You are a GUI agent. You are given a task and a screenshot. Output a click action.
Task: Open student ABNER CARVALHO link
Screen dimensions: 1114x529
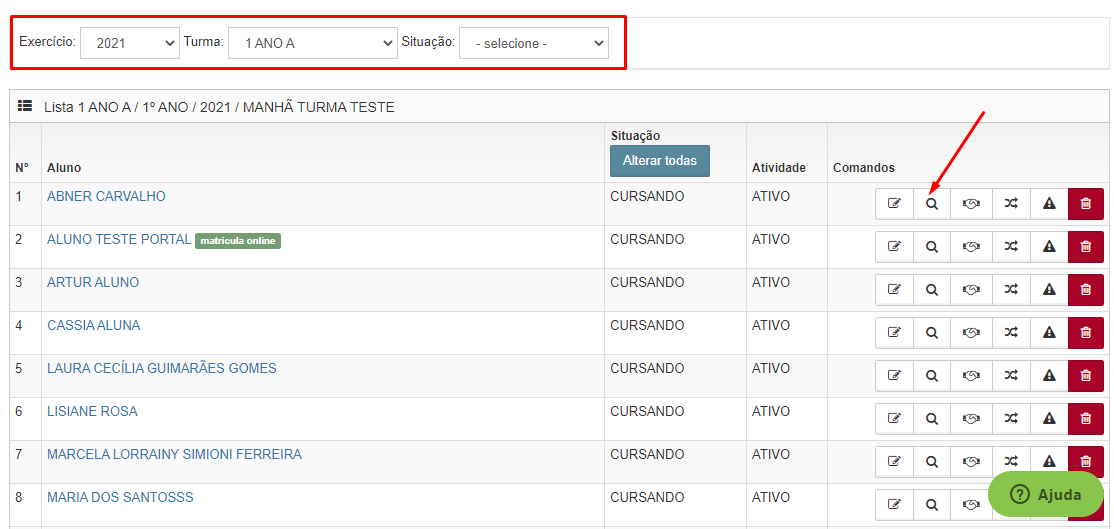pos(106,196)
